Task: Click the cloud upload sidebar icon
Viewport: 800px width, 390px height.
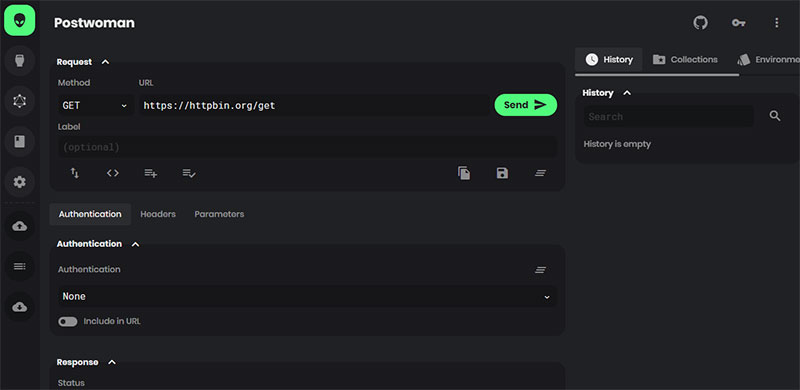Action: point(20,226)
